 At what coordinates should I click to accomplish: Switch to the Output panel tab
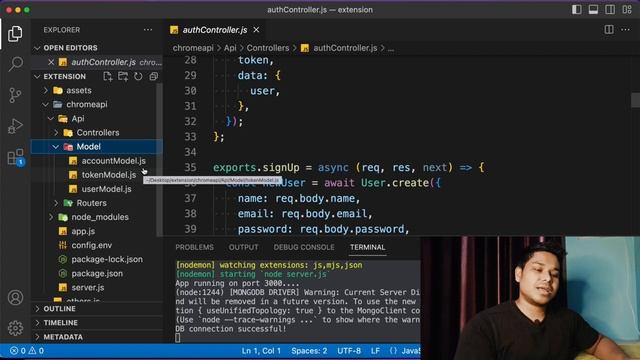point(243,247)
